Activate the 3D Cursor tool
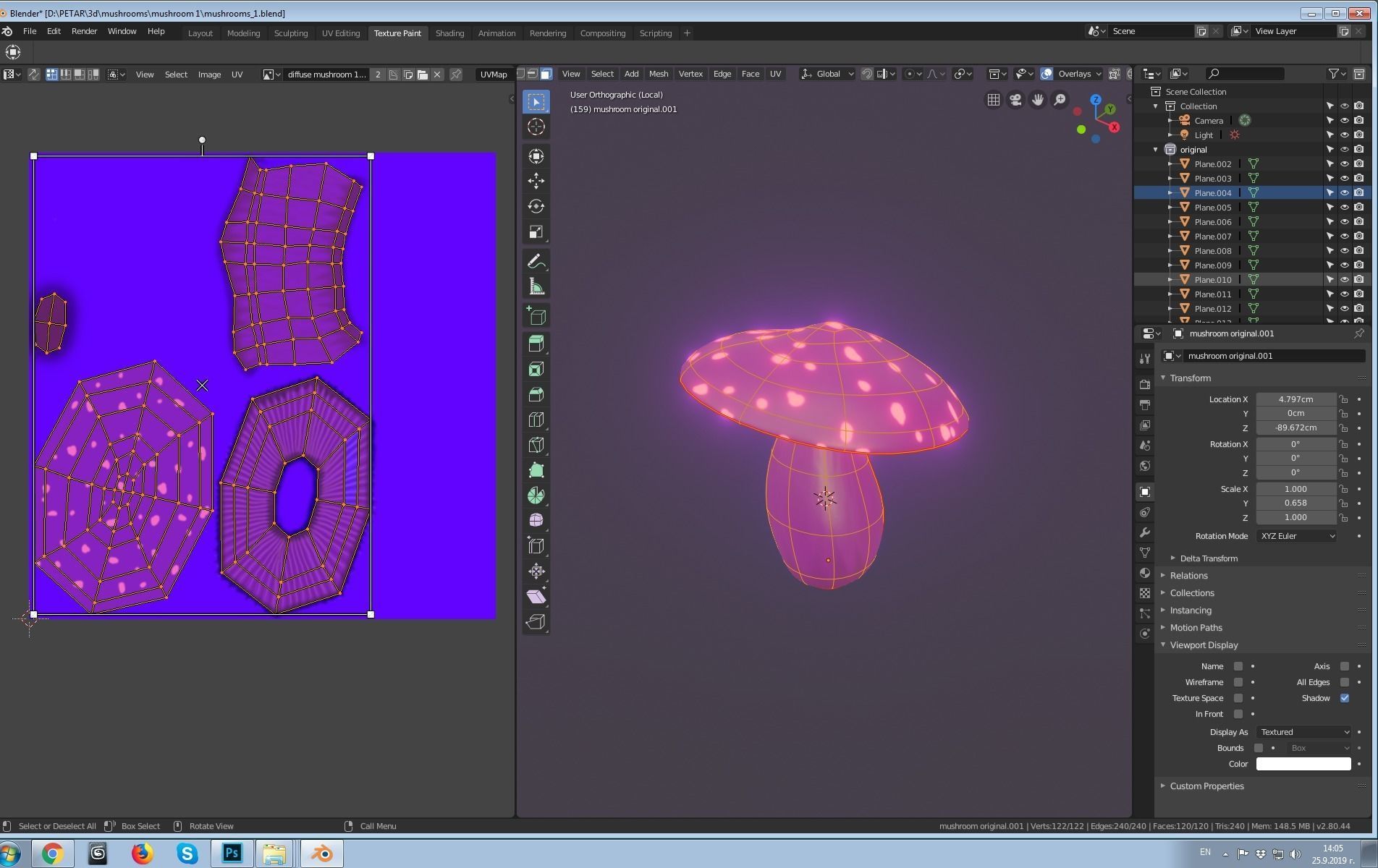Viewport: 1378px width, 868px height. coord(536,127)
